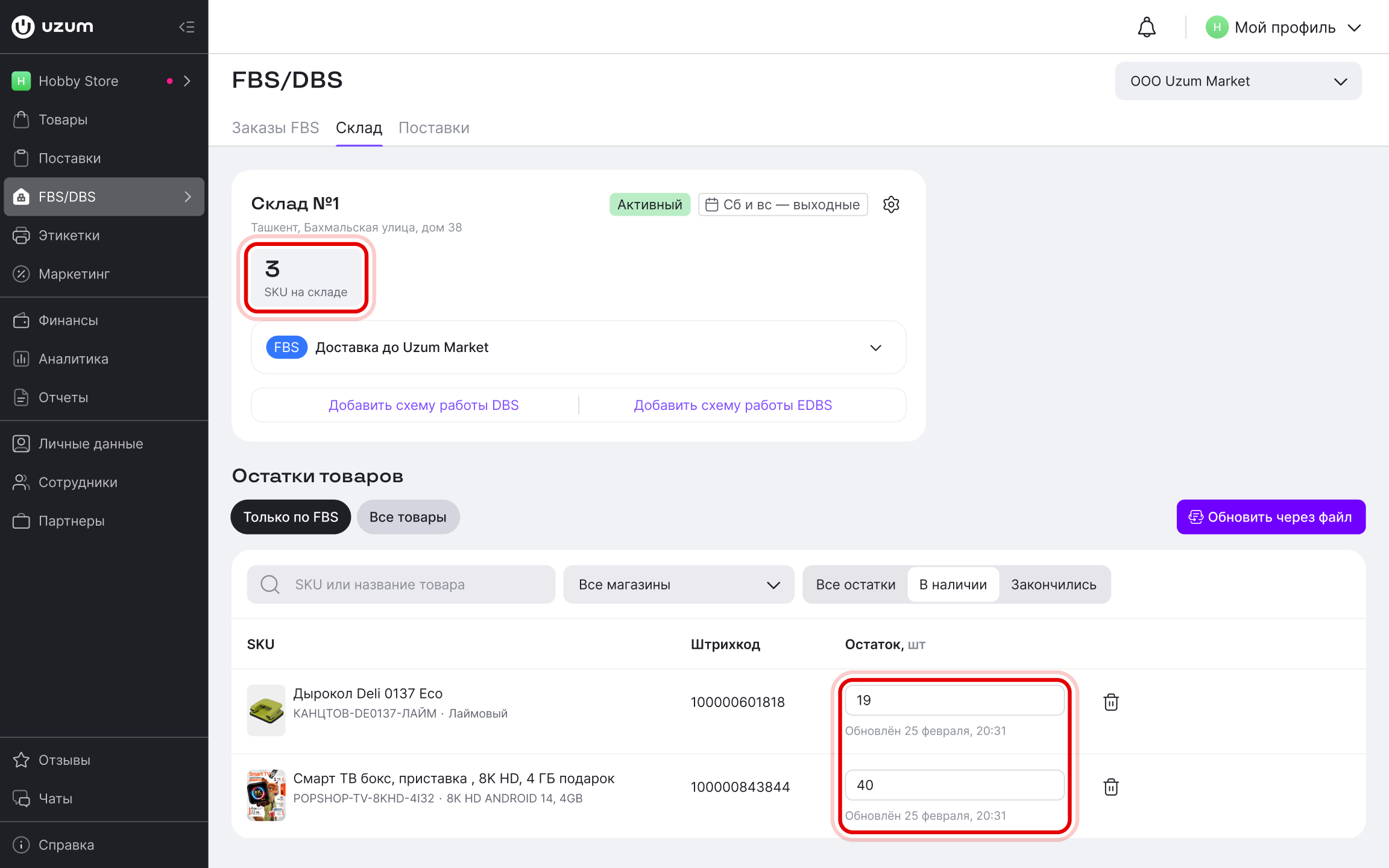Click the Uzum logo
The height and width of the screenshot is (868, 1389).
tap(52, 27)
